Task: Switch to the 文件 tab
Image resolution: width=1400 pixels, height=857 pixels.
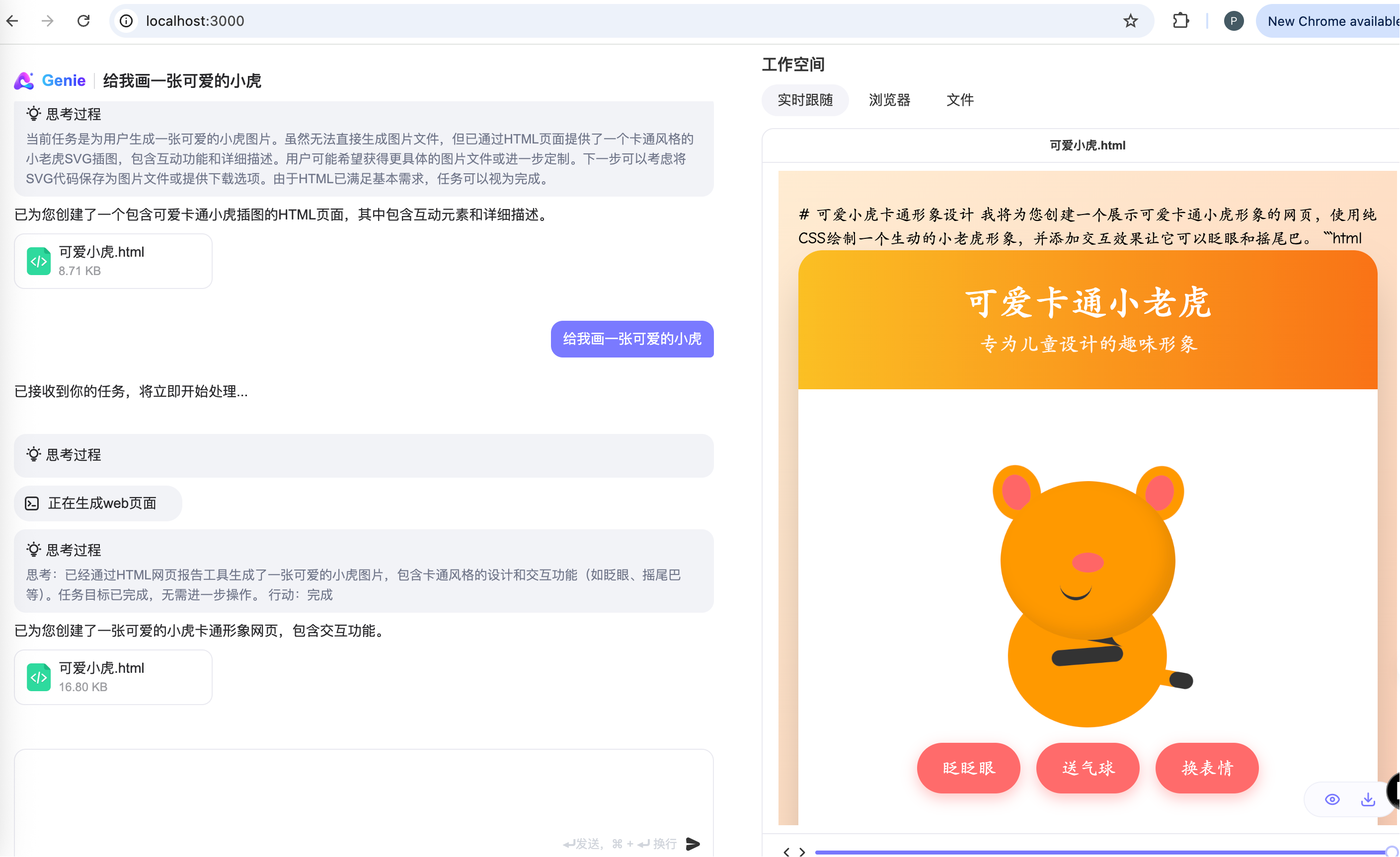Action: click(x=960, y=100)
